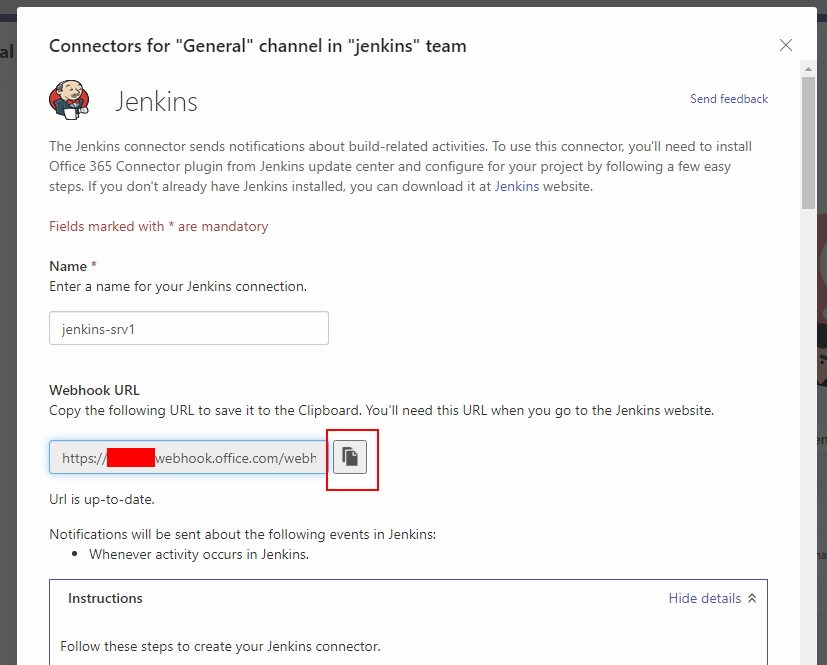Click the Jenkins connector description paragraph
Screen dimensions: 827x665
pos(400,165)
